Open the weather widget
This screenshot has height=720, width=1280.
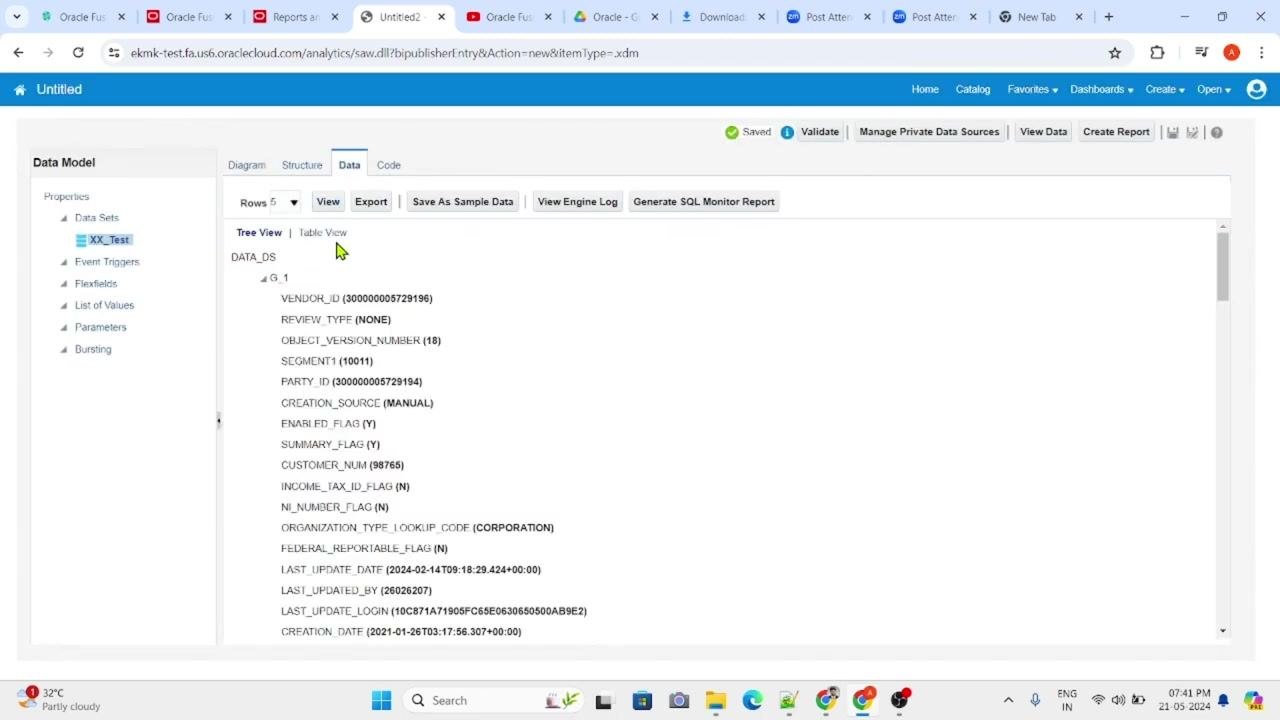58,699
